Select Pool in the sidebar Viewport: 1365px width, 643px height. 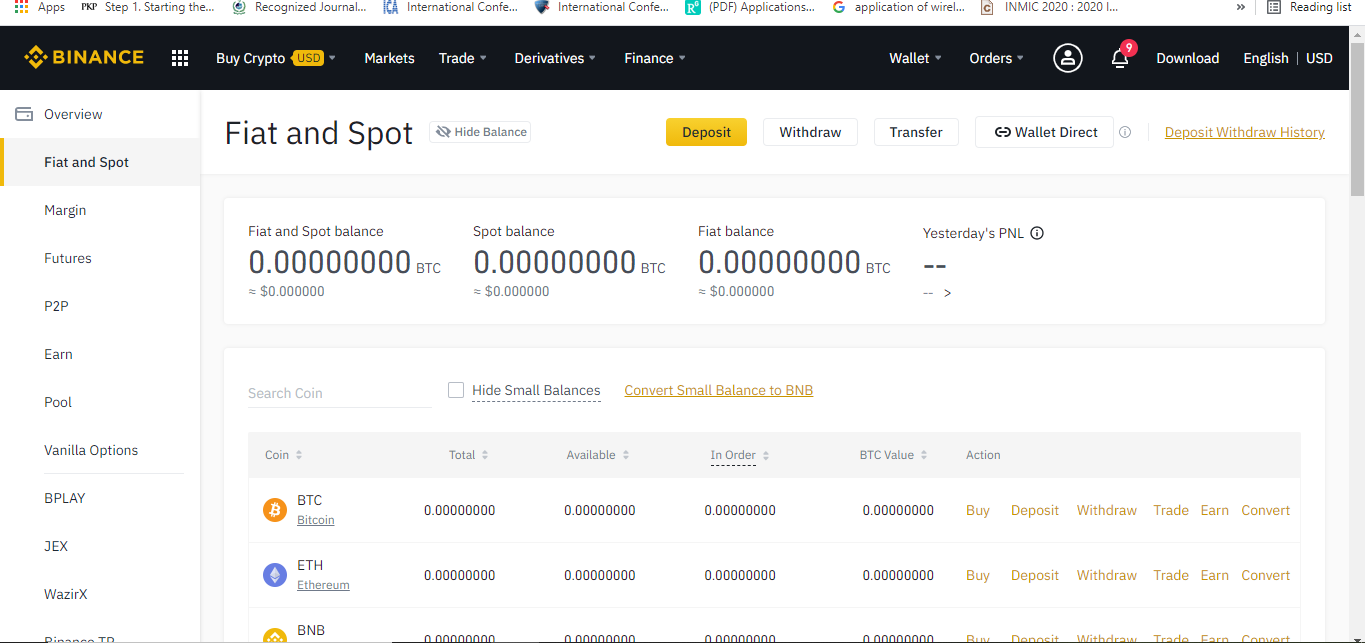click(x=100, y=402)
